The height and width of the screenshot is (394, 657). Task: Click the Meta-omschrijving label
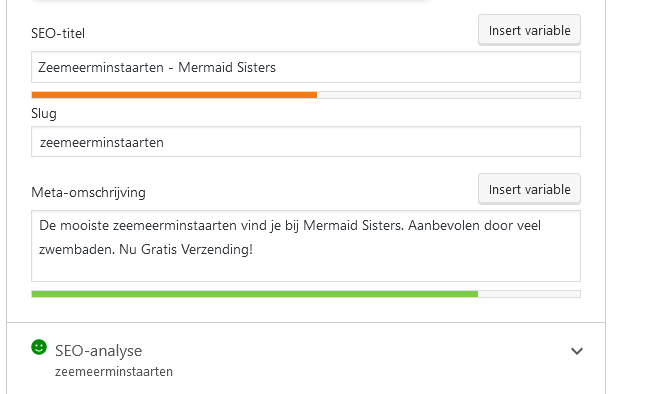88,193
